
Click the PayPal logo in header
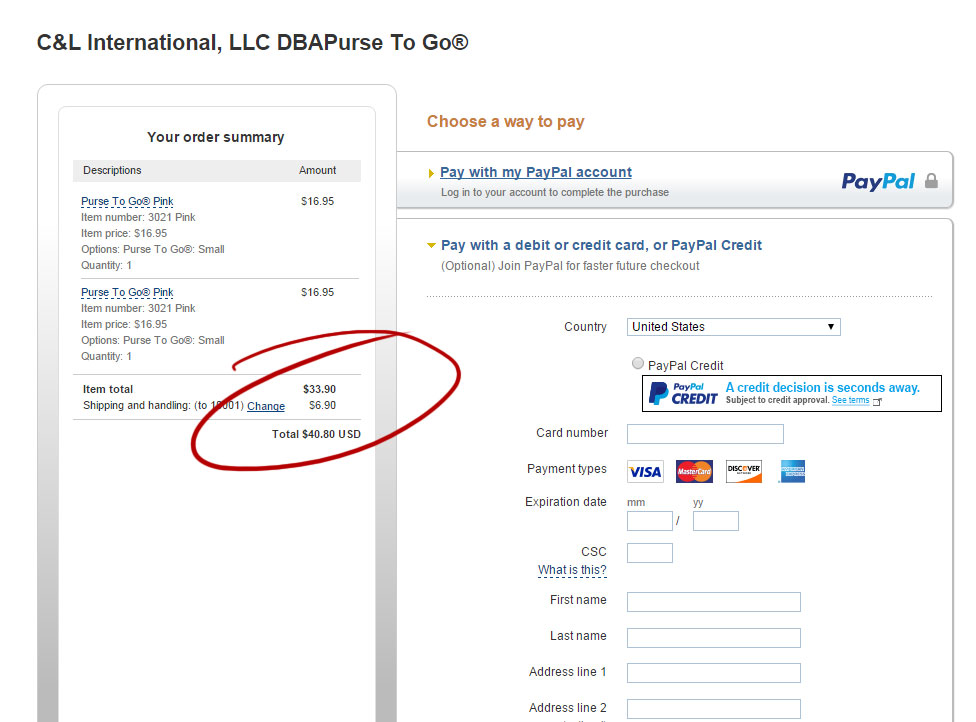tap(877, 181)
